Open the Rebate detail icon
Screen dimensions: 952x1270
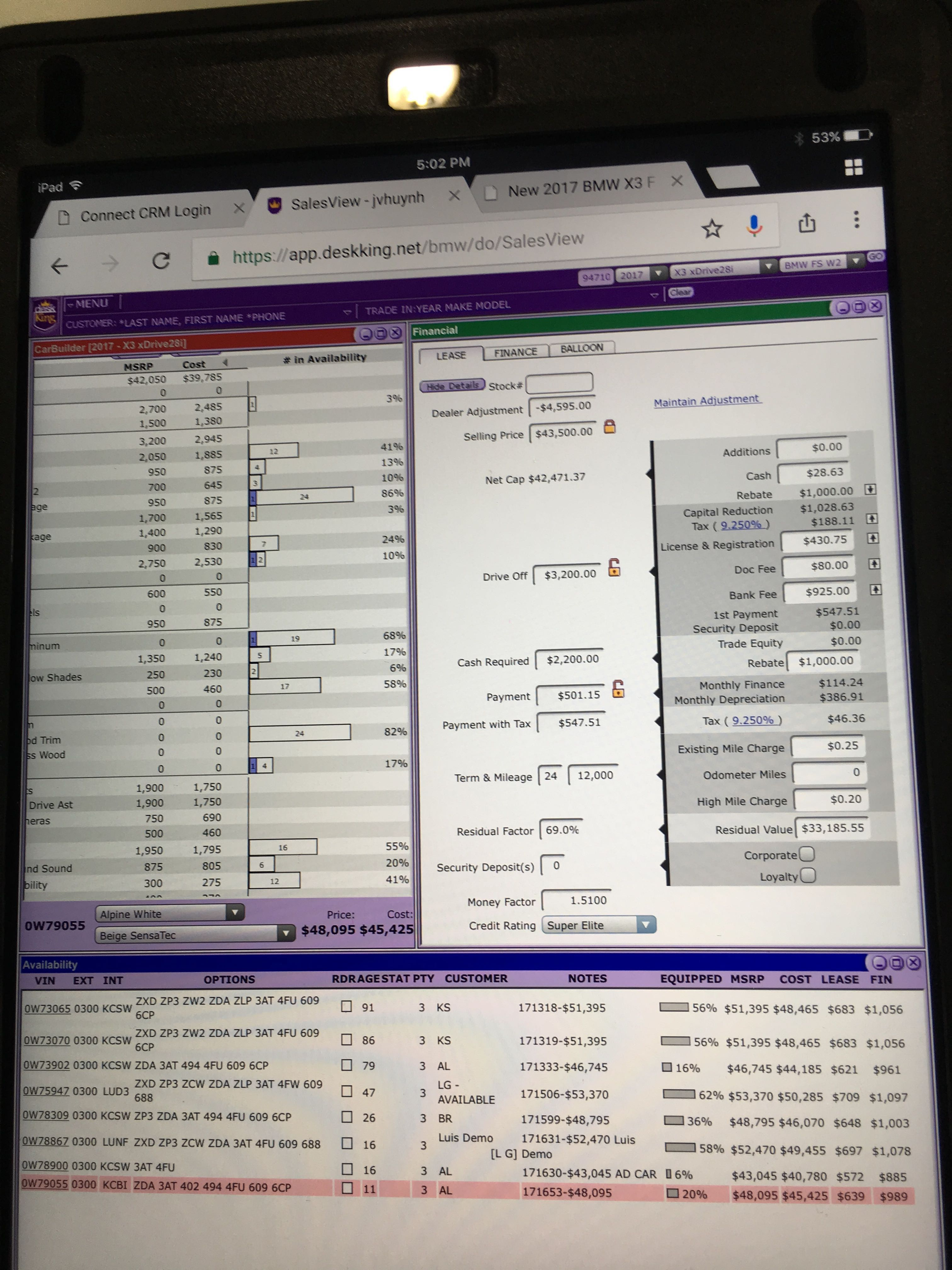pyautogui.click(x=870, y=489)
